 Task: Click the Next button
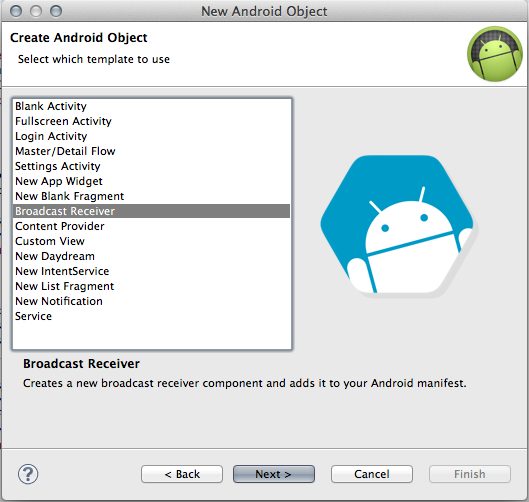(x=274, y=474)
